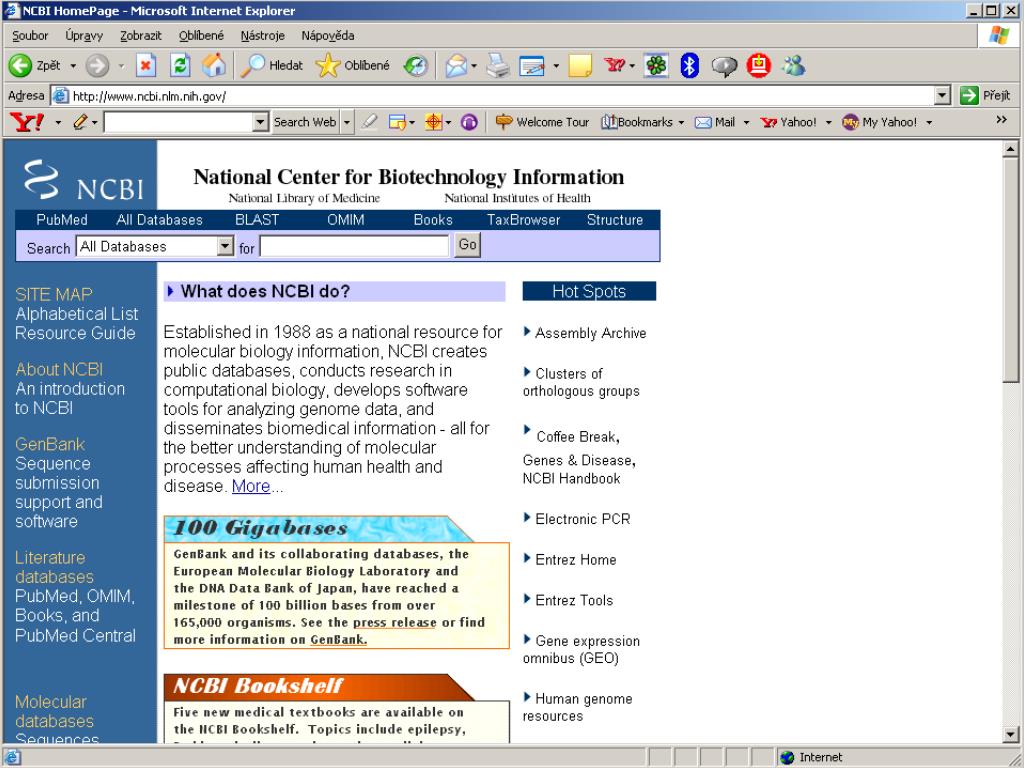Click the Go search button
The image size is (1024, 768).
[x=468, y=245]
